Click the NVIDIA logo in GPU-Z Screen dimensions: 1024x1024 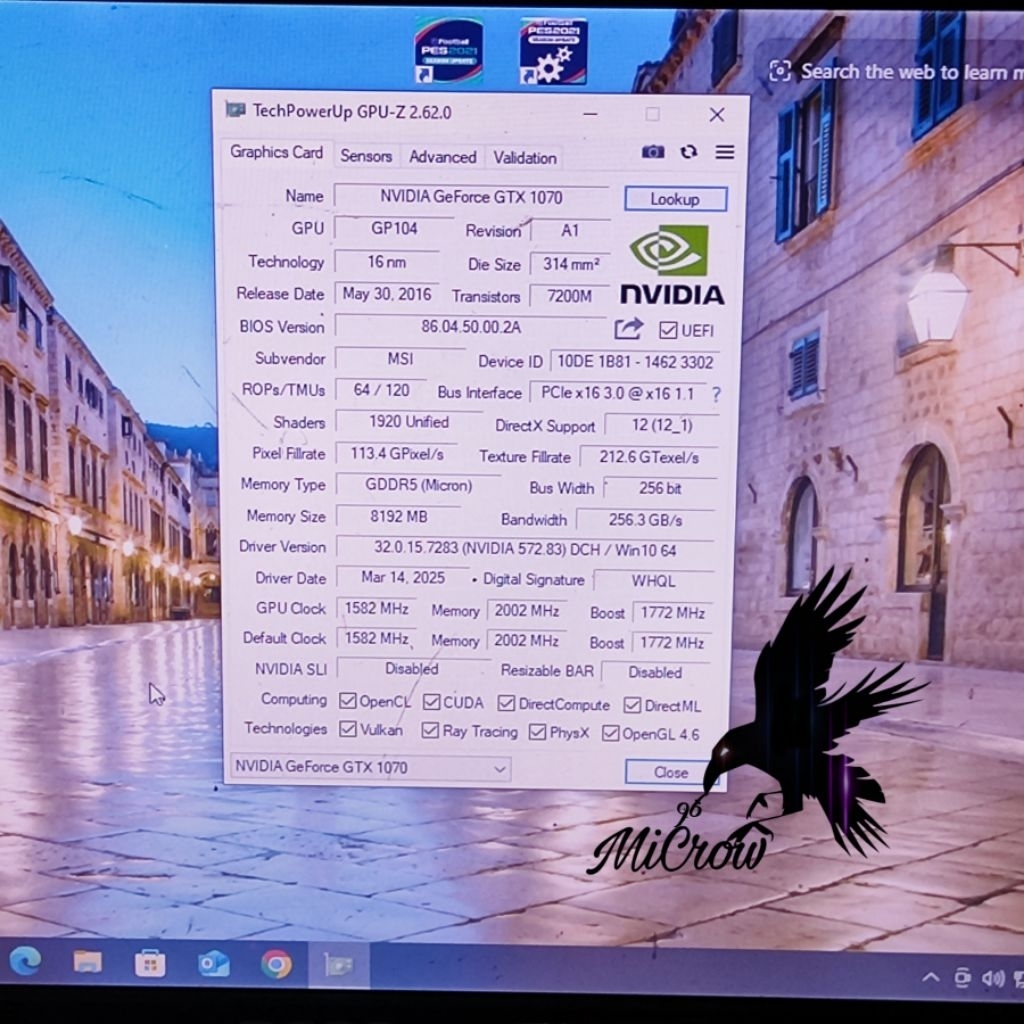(x=671, y=264)
